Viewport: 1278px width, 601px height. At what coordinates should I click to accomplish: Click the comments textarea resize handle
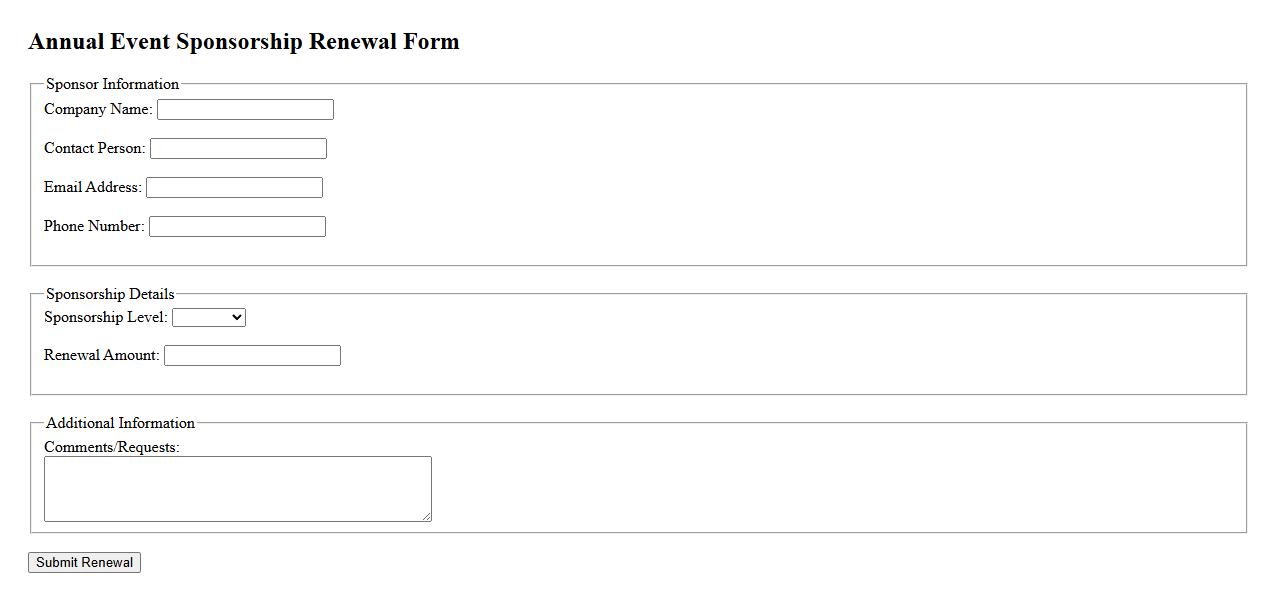click(x=427, y=517)
